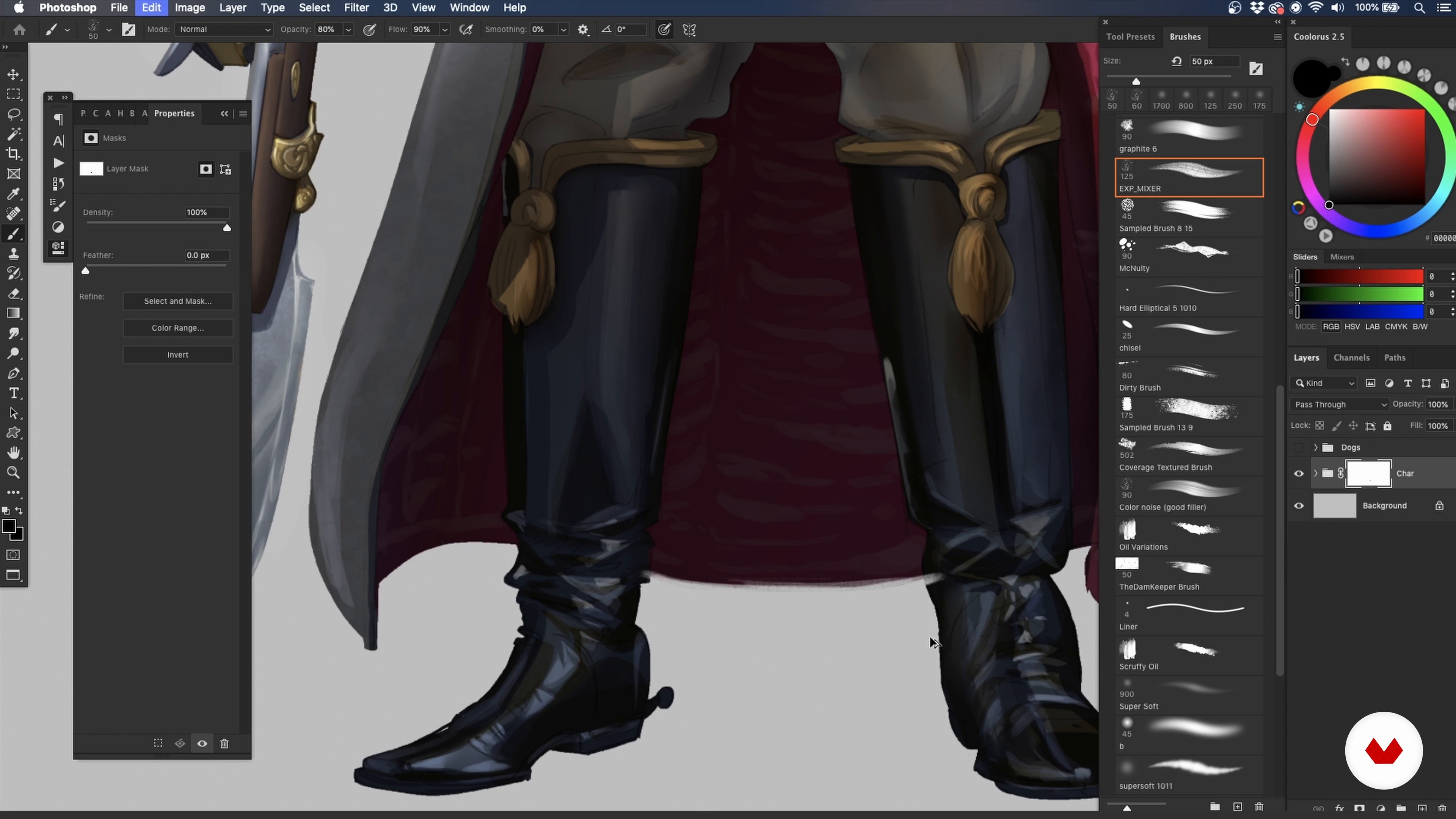Open Spotlight search in menu bar

[1419, 7]
